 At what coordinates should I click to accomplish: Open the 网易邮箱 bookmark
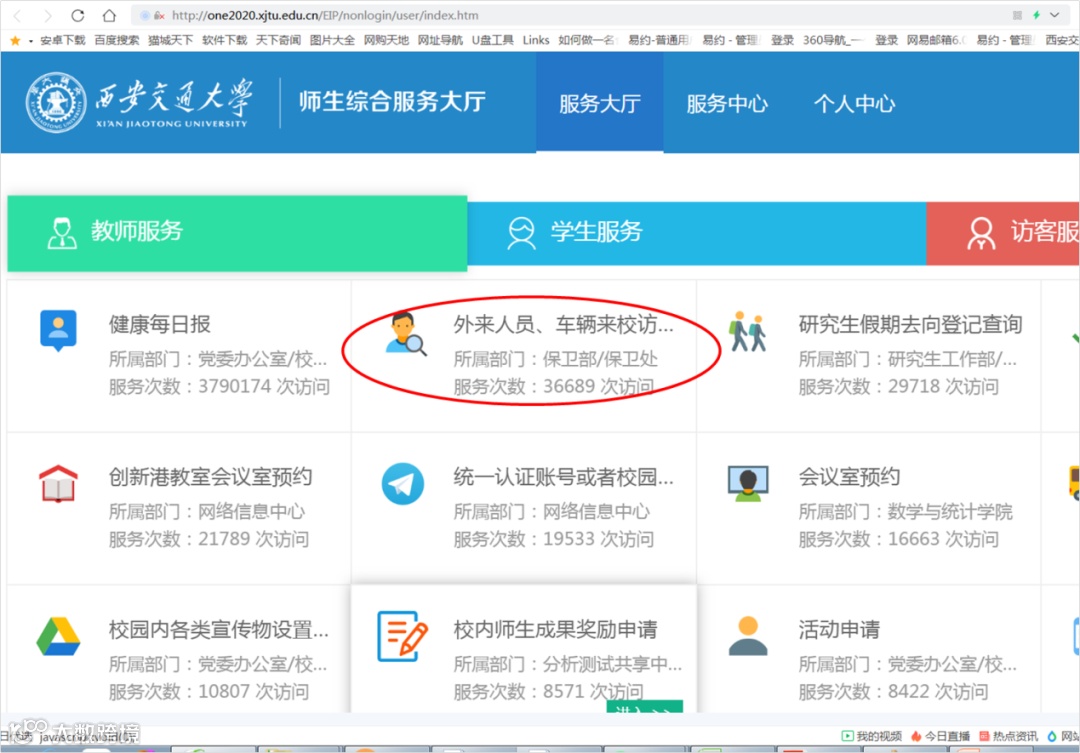(935, 40)
